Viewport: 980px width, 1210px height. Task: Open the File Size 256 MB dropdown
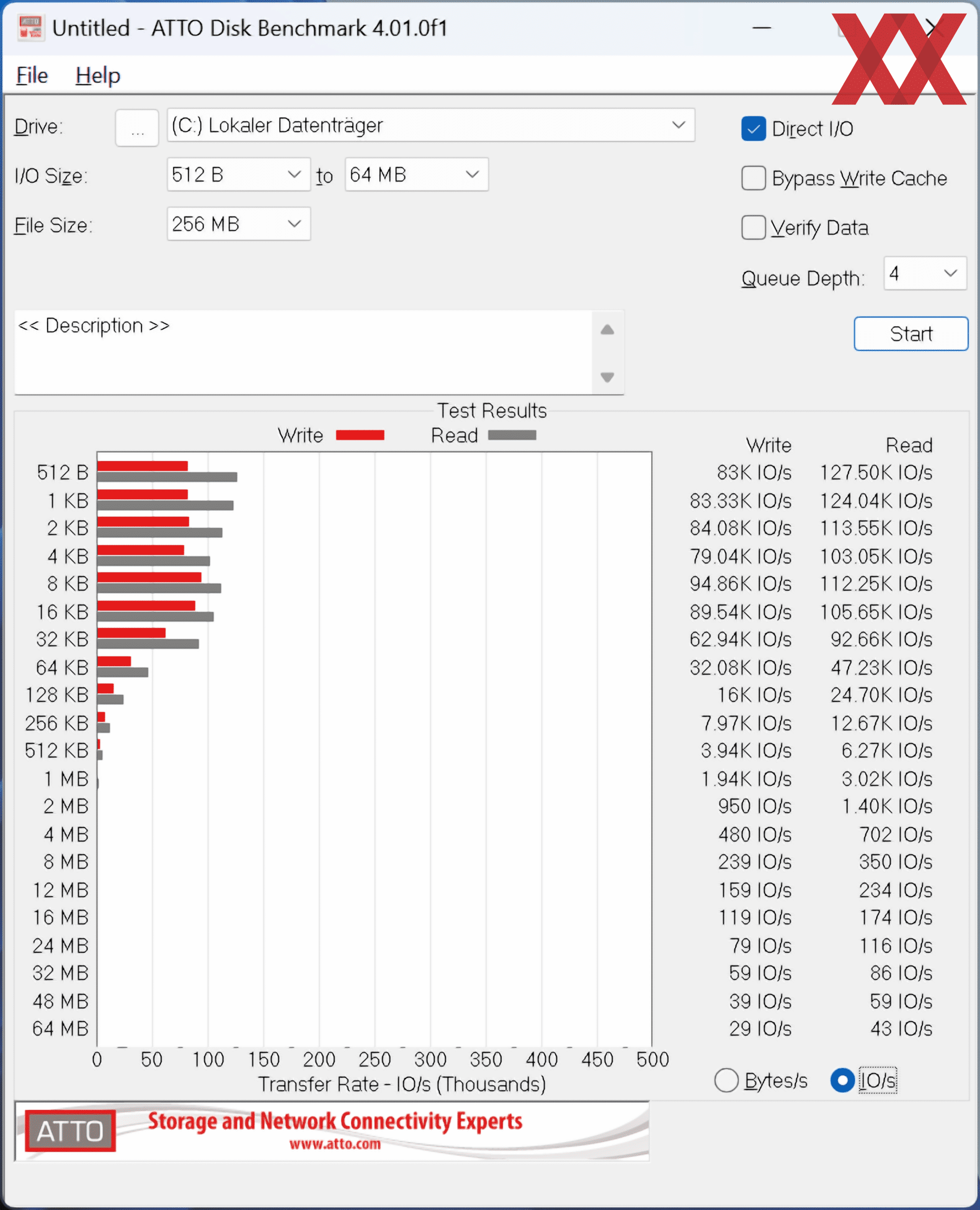(x=238, y=224)
